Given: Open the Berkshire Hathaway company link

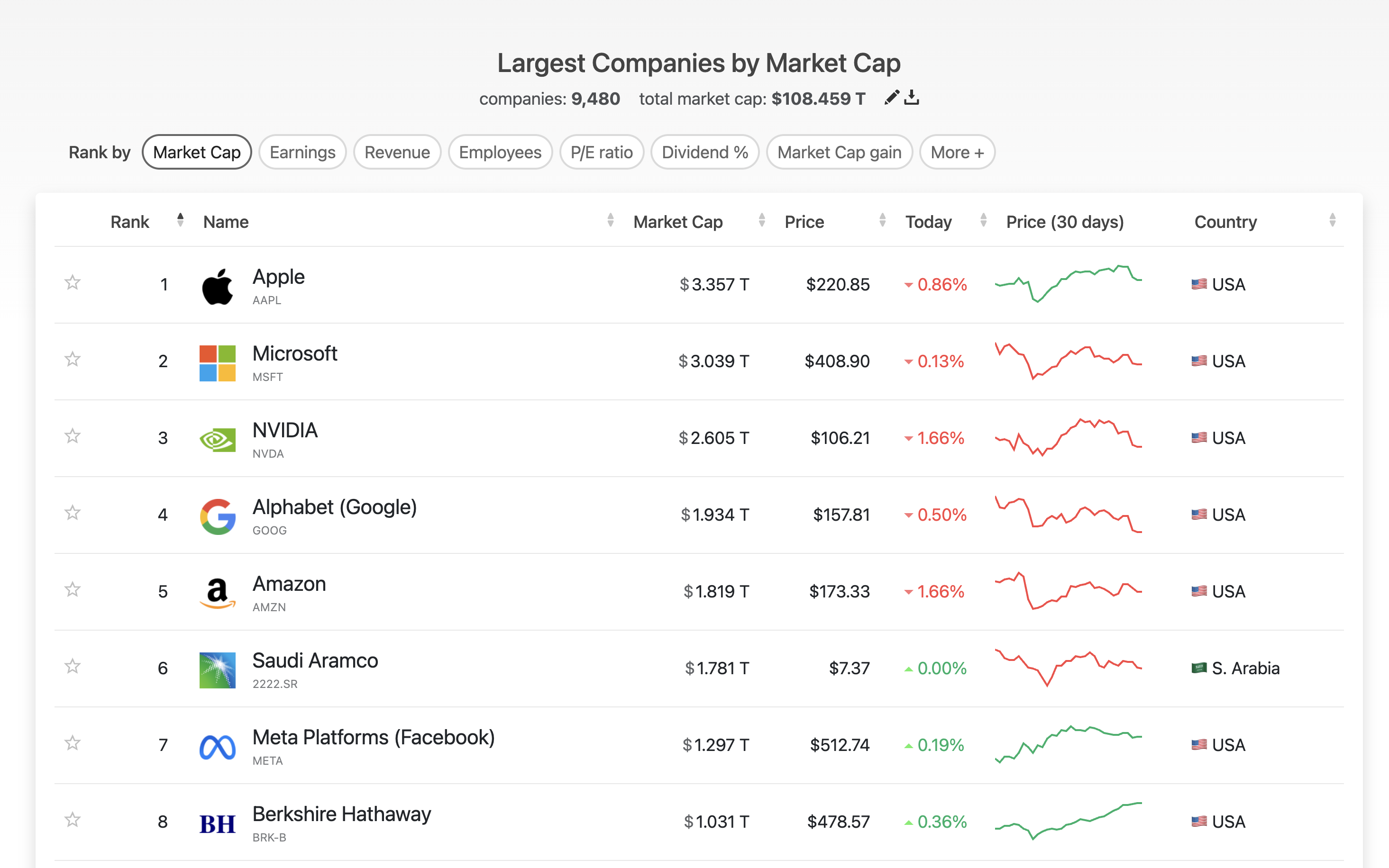Looking at the screenshot, I should point(342,814).
